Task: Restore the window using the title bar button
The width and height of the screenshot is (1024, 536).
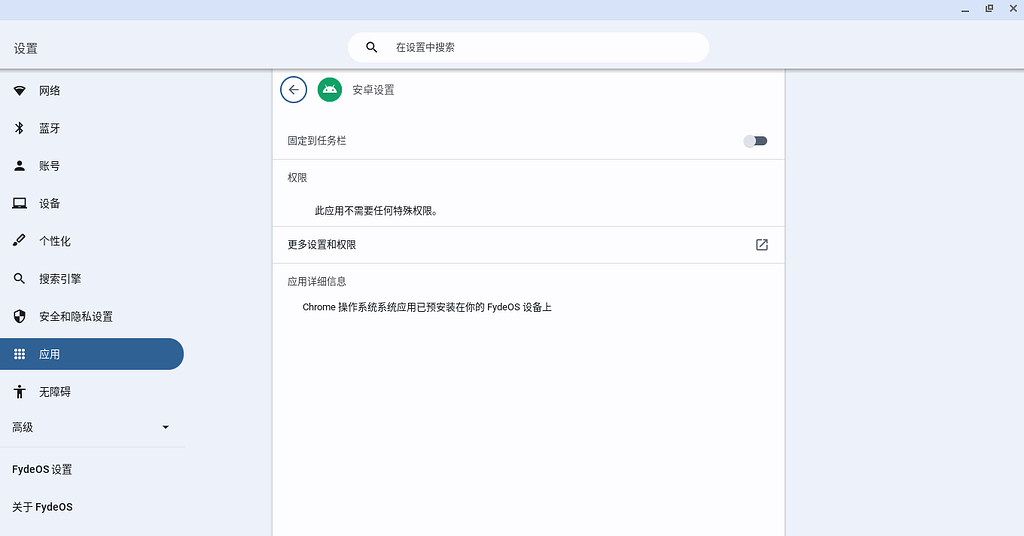Action: click(x=989, y=9)
